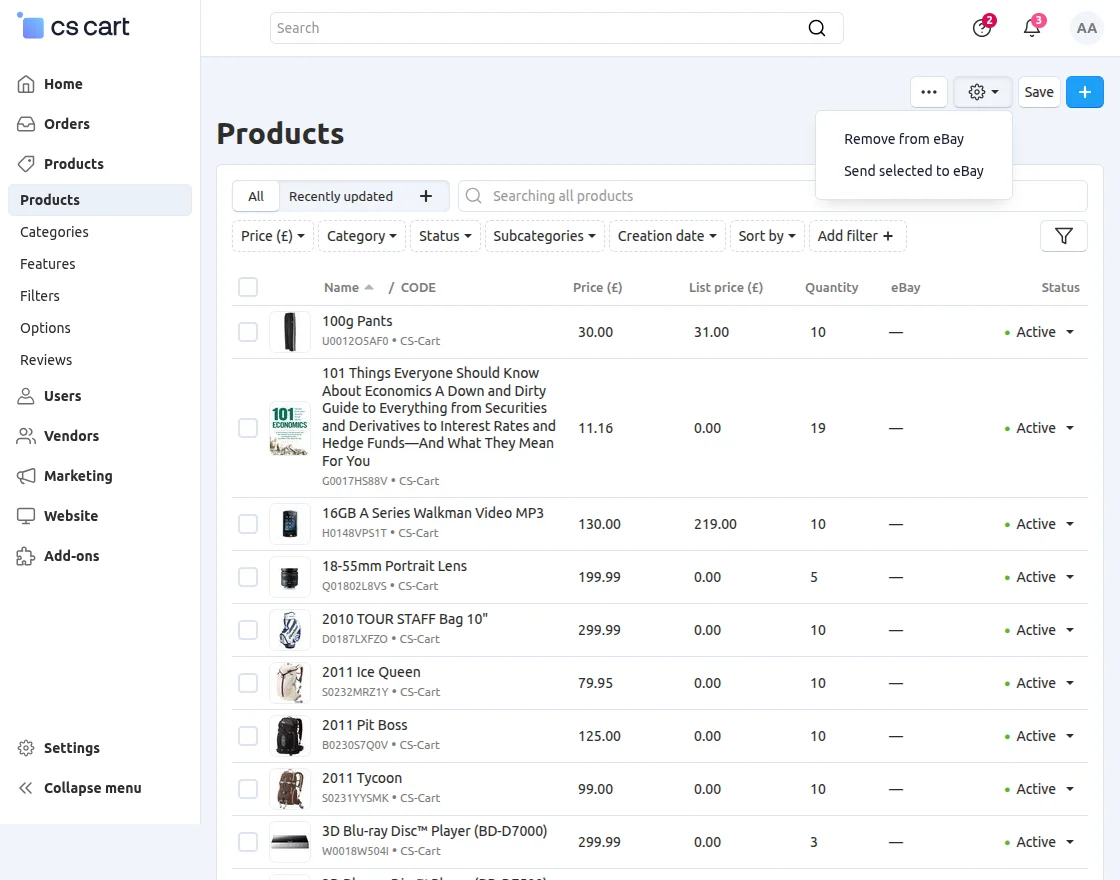
Task: Open Categories in the sidebar submenu
Action: 54,232
